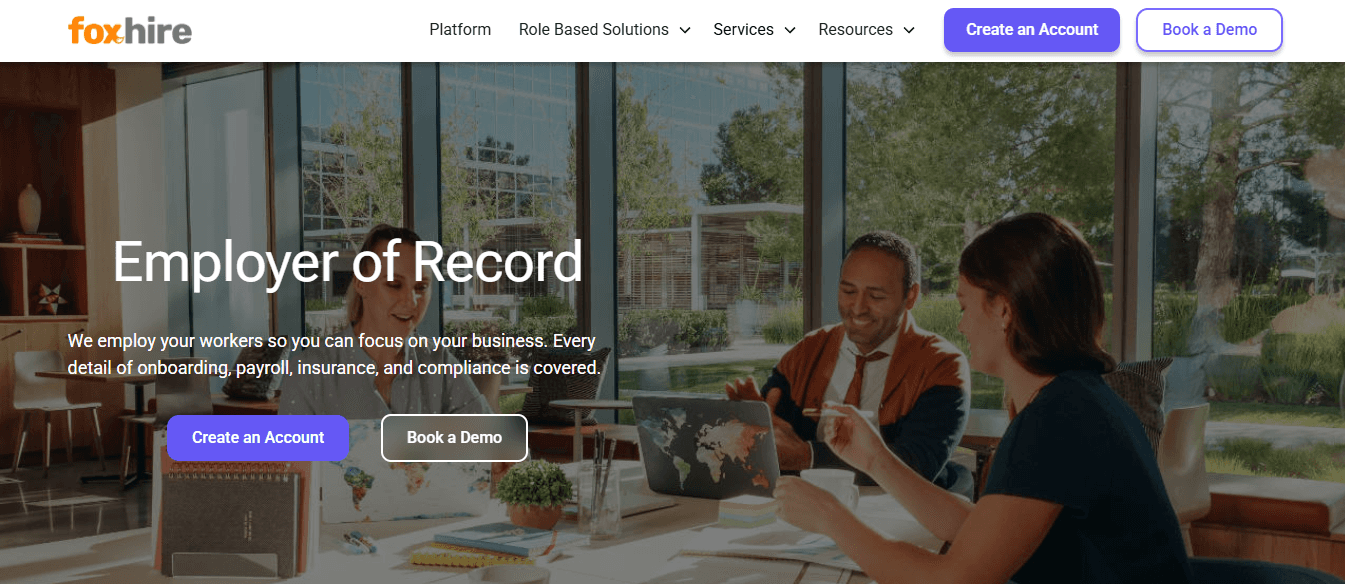Click the Employer of Record heading
1345x584 pixels.
(347, 262)
